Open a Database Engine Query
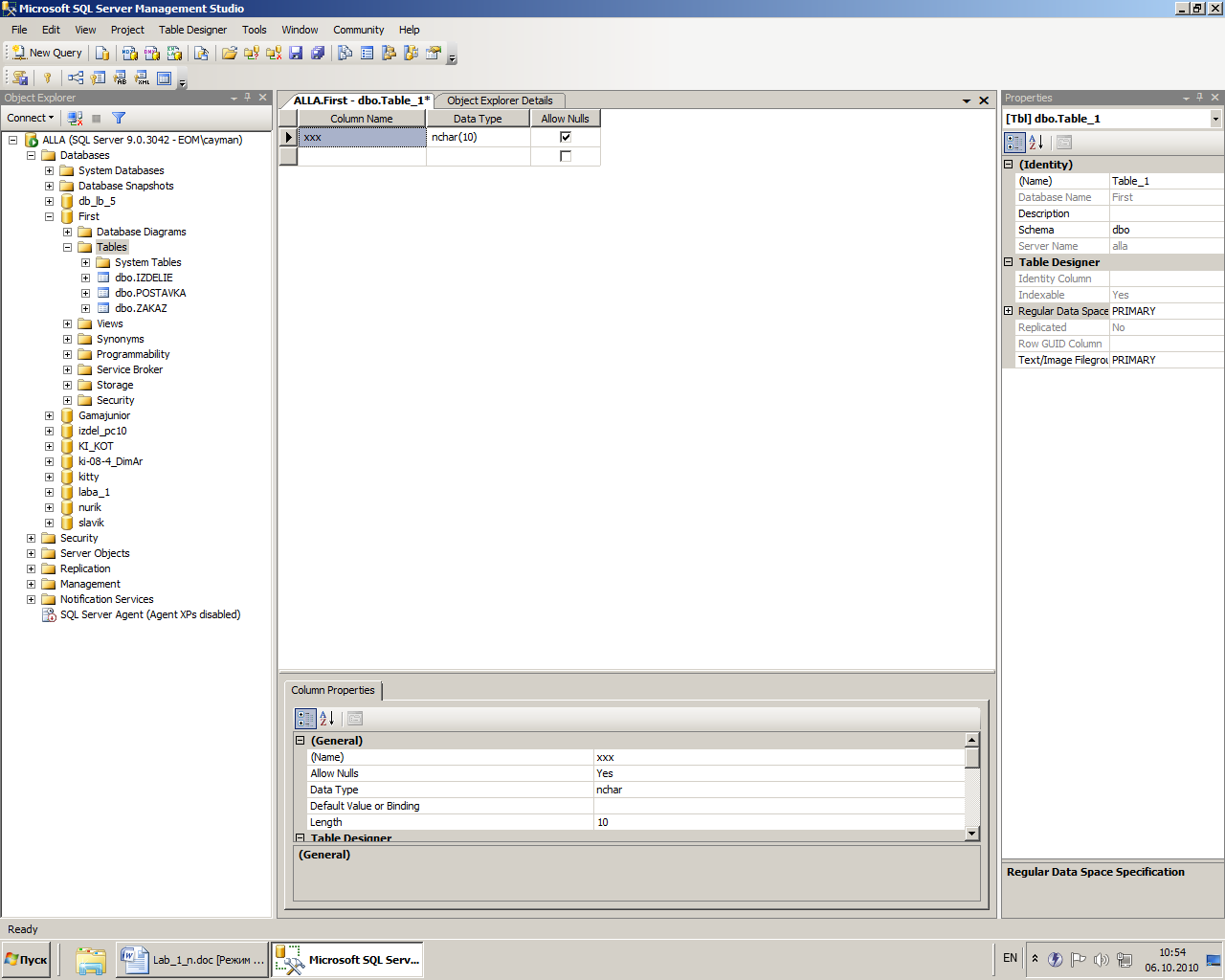 102,53
